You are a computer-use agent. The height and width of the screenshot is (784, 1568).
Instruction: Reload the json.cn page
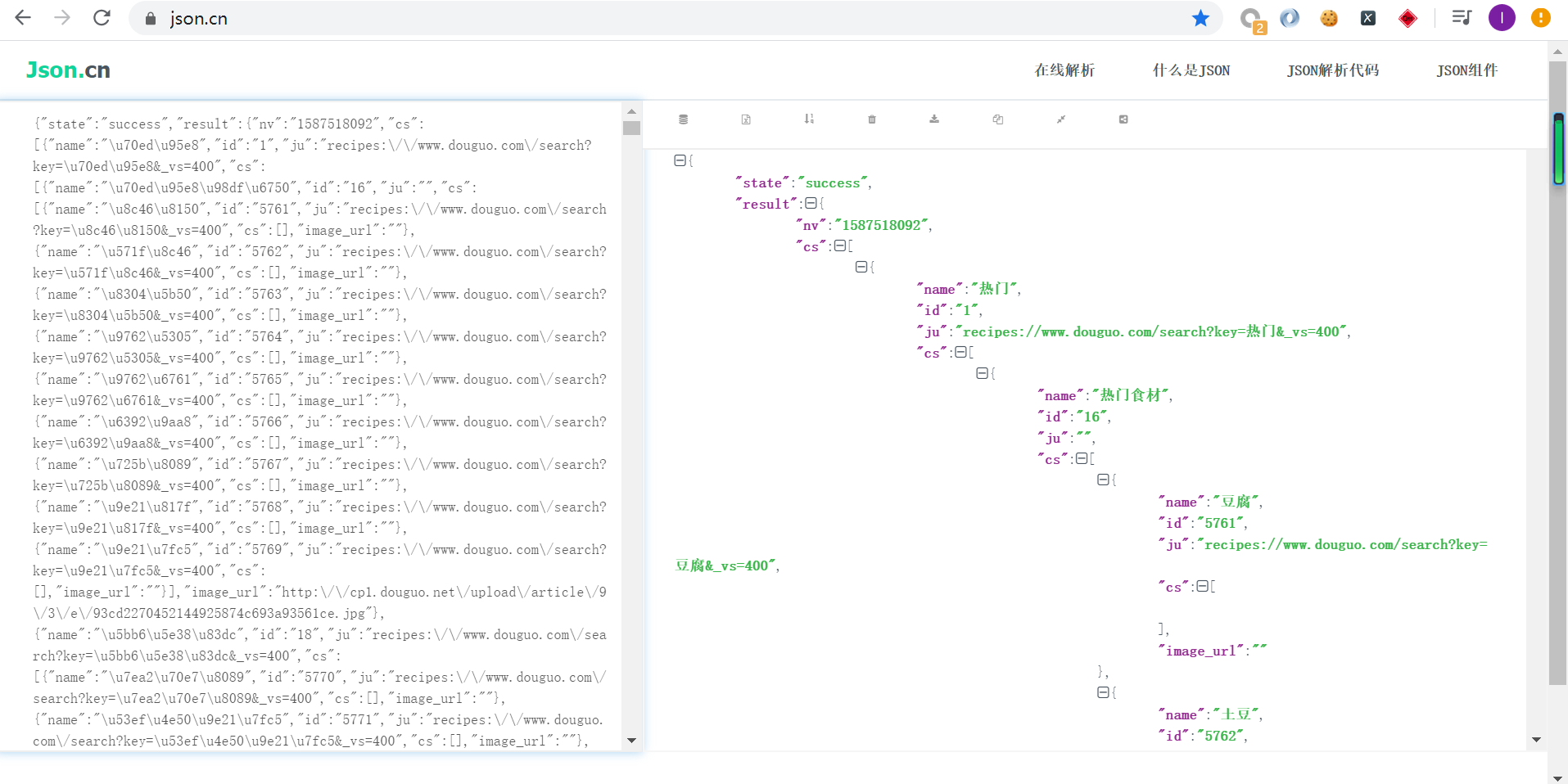pyautogui.click(x=102, y=18)
